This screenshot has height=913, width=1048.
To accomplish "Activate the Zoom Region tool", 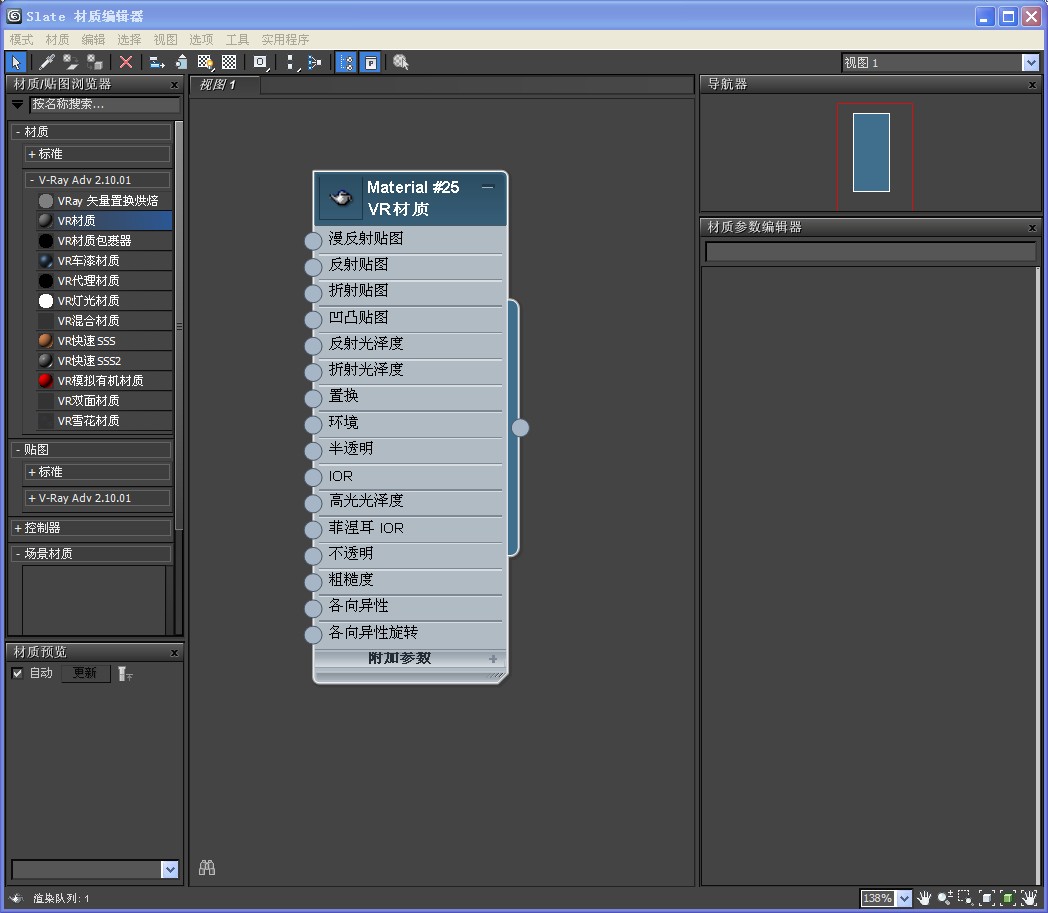I will [x=966, y=898].
